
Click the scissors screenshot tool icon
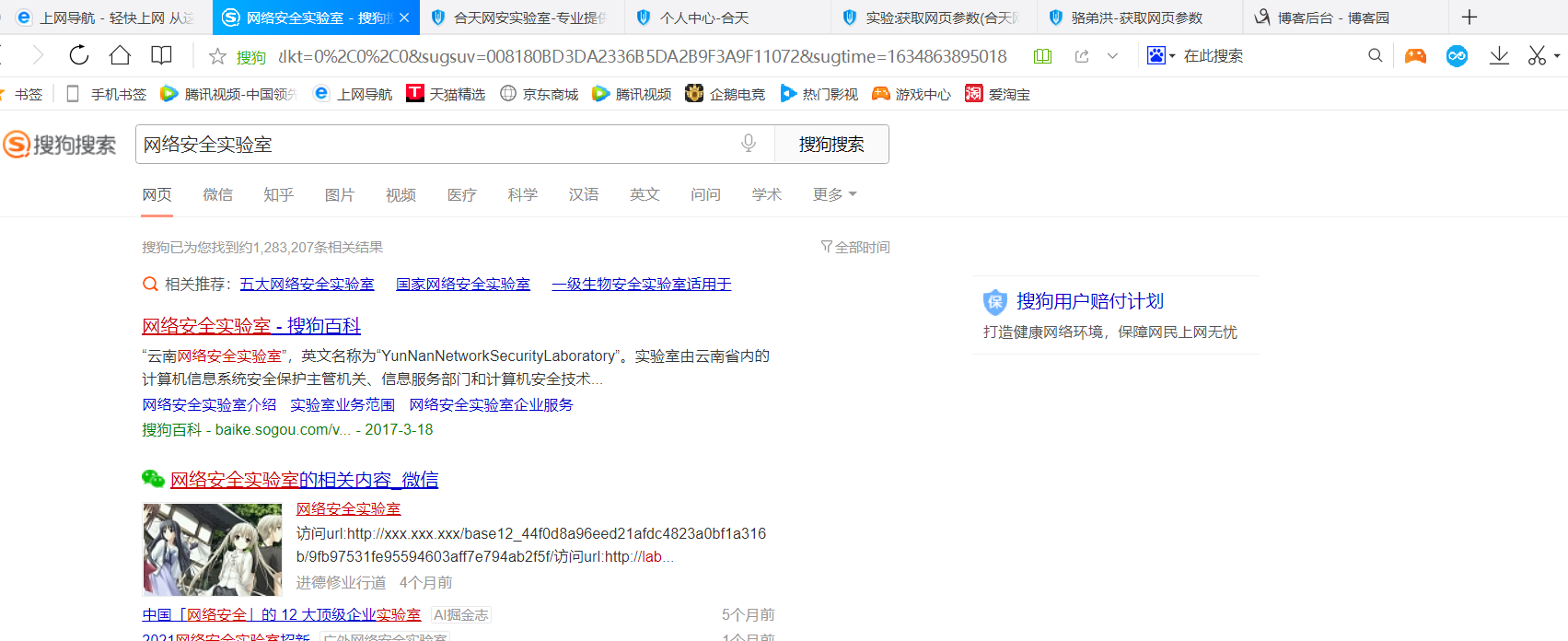pos(1537,56)
